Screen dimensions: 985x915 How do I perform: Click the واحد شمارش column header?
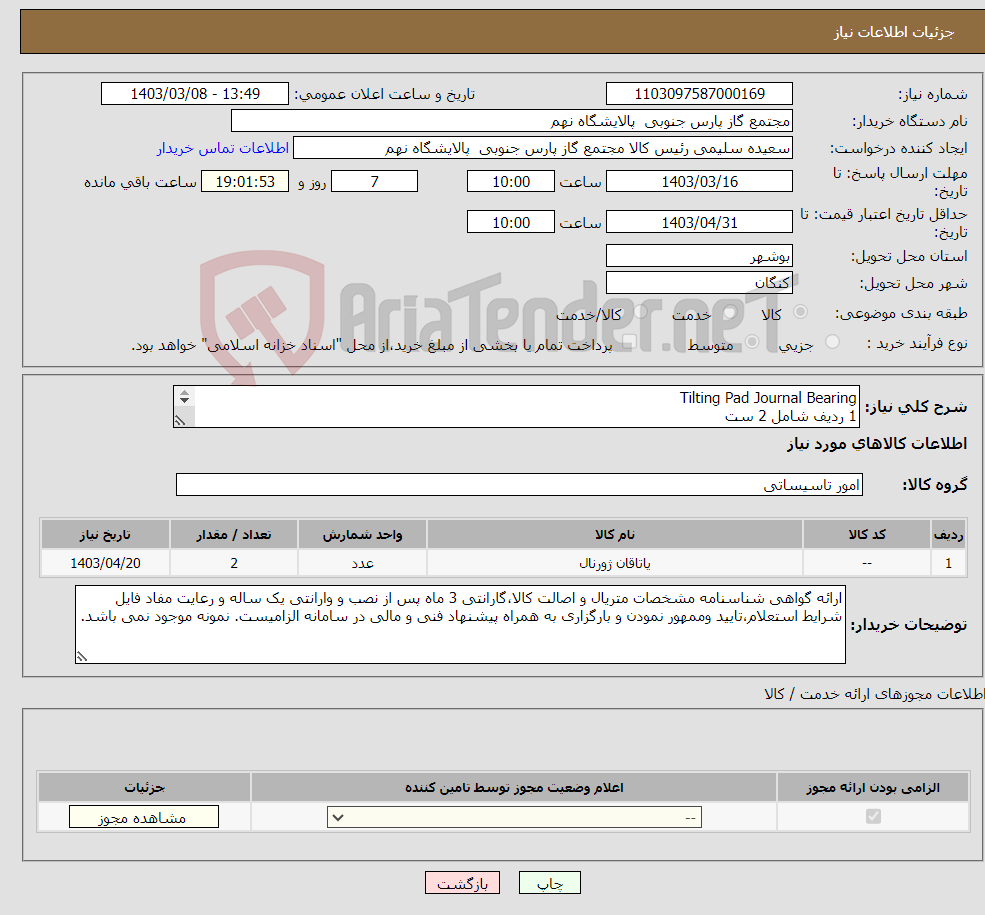362,534
